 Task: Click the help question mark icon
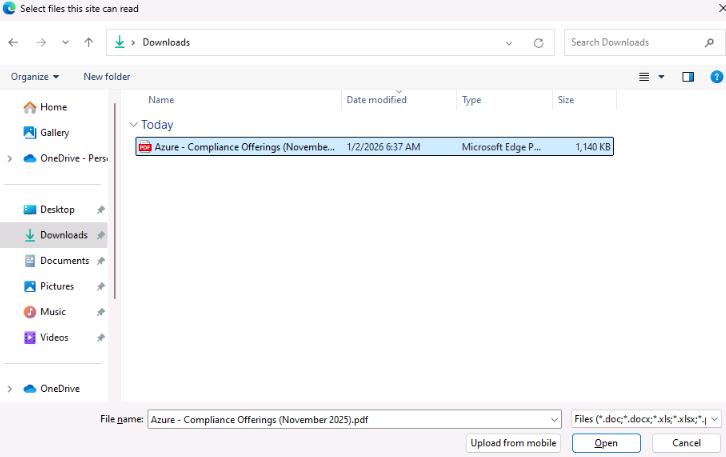point(716,77)
